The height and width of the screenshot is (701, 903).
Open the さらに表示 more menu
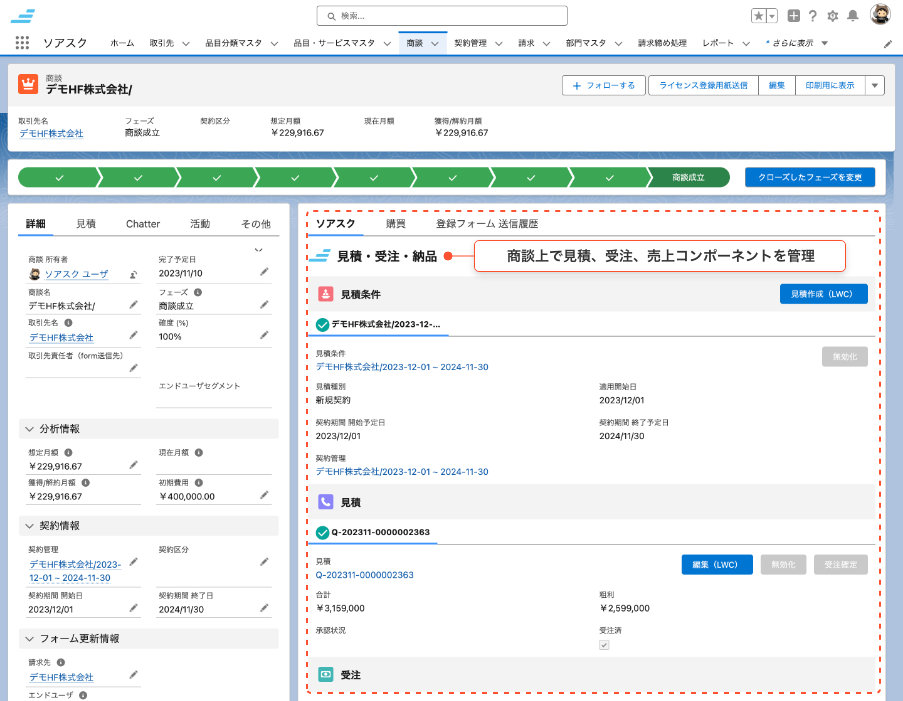[x=797, y=43]
